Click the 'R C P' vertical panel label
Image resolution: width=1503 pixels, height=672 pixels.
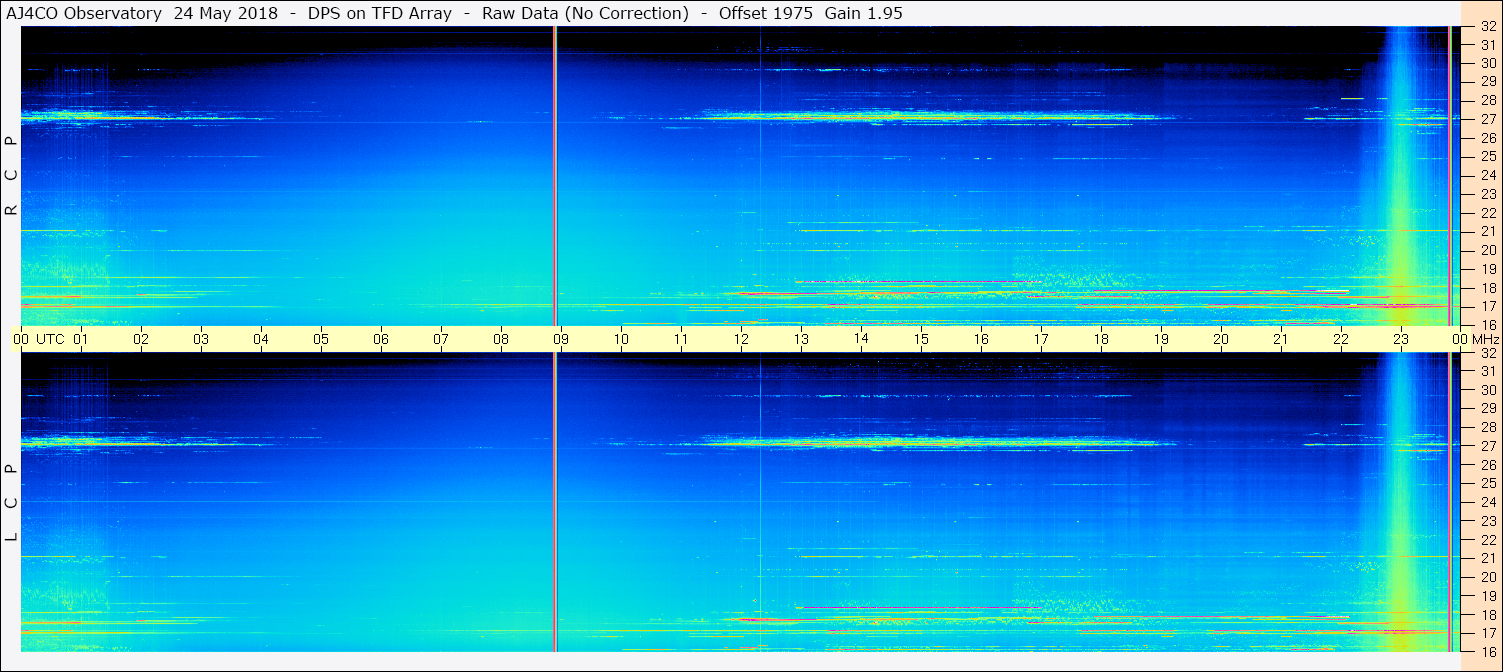pos(11,176)
